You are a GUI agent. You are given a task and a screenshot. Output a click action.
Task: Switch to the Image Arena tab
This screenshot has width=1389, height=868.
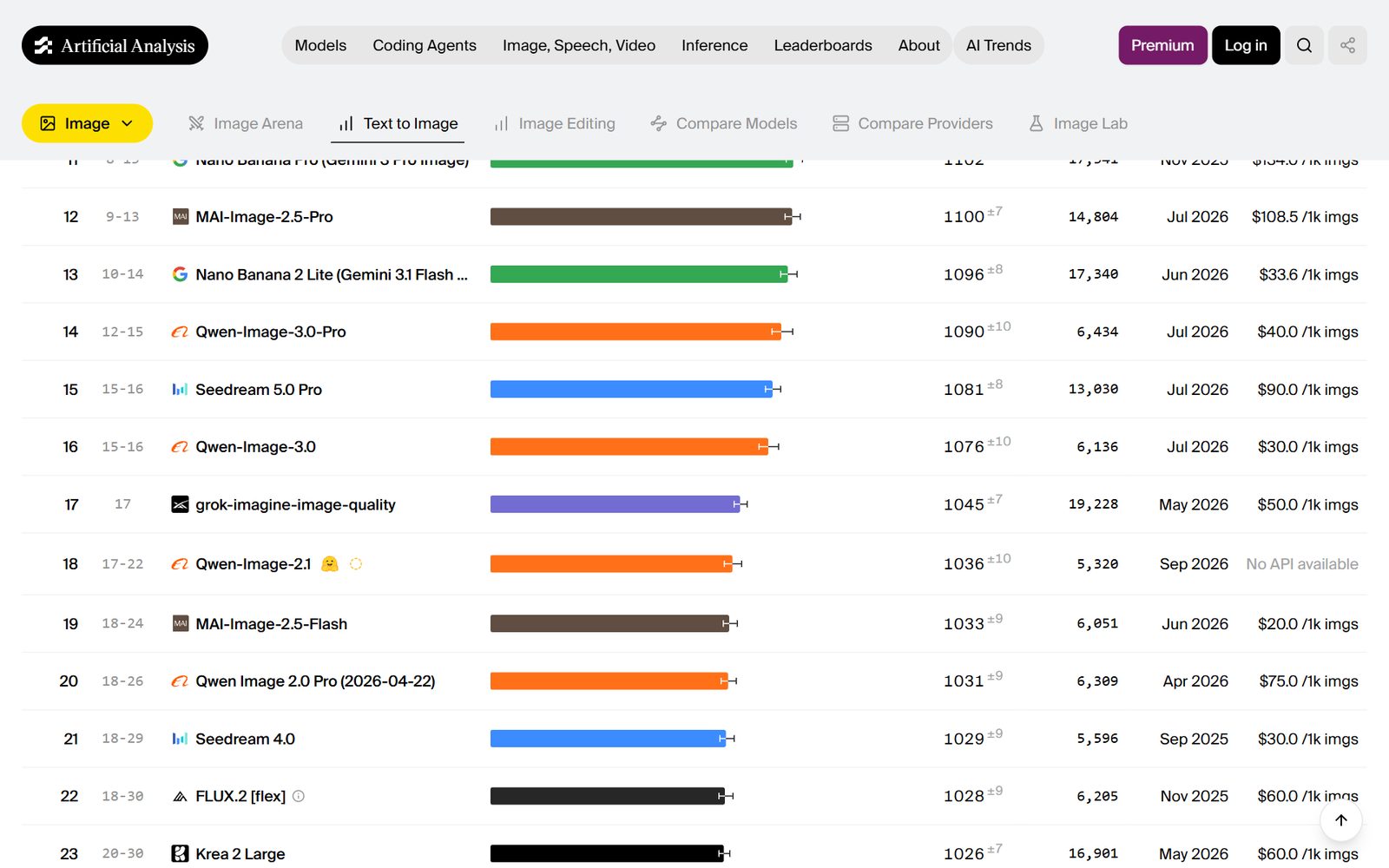[246, 123]
